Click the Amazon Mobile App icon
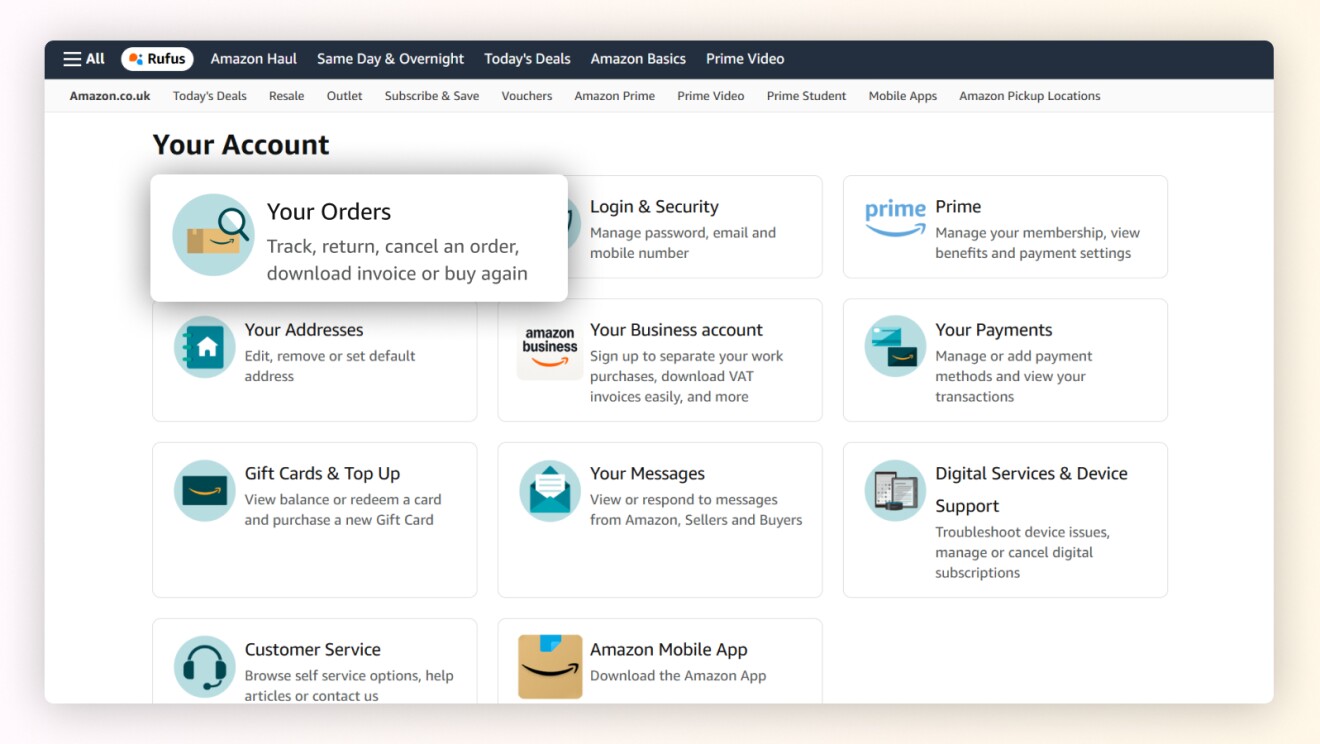The width and height of the screenshot is (1320, 744). 549,667
